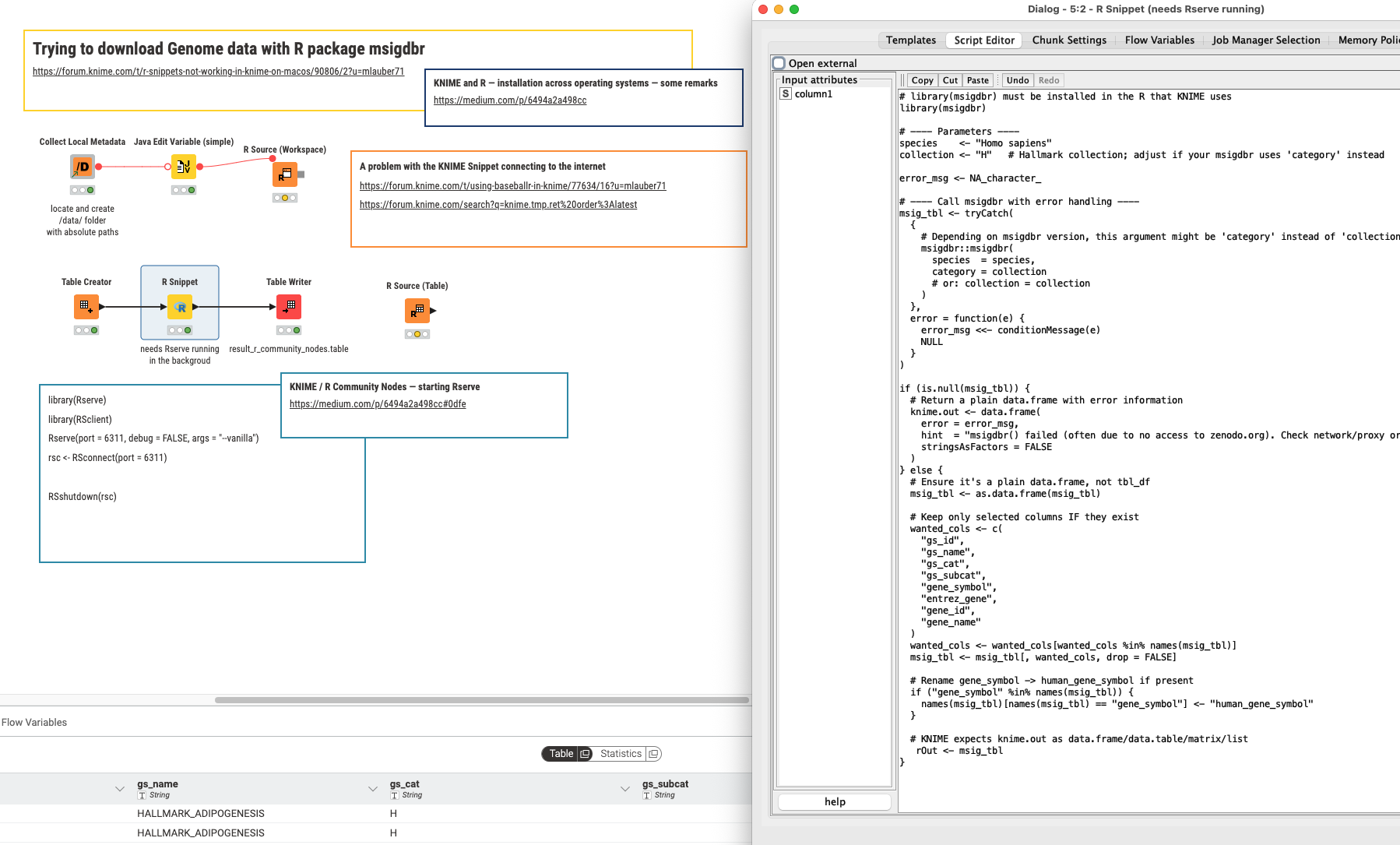This screenshot has width=1400, height=845.
Task: Click the Table Writer node icon
Action: pos(289,307)
